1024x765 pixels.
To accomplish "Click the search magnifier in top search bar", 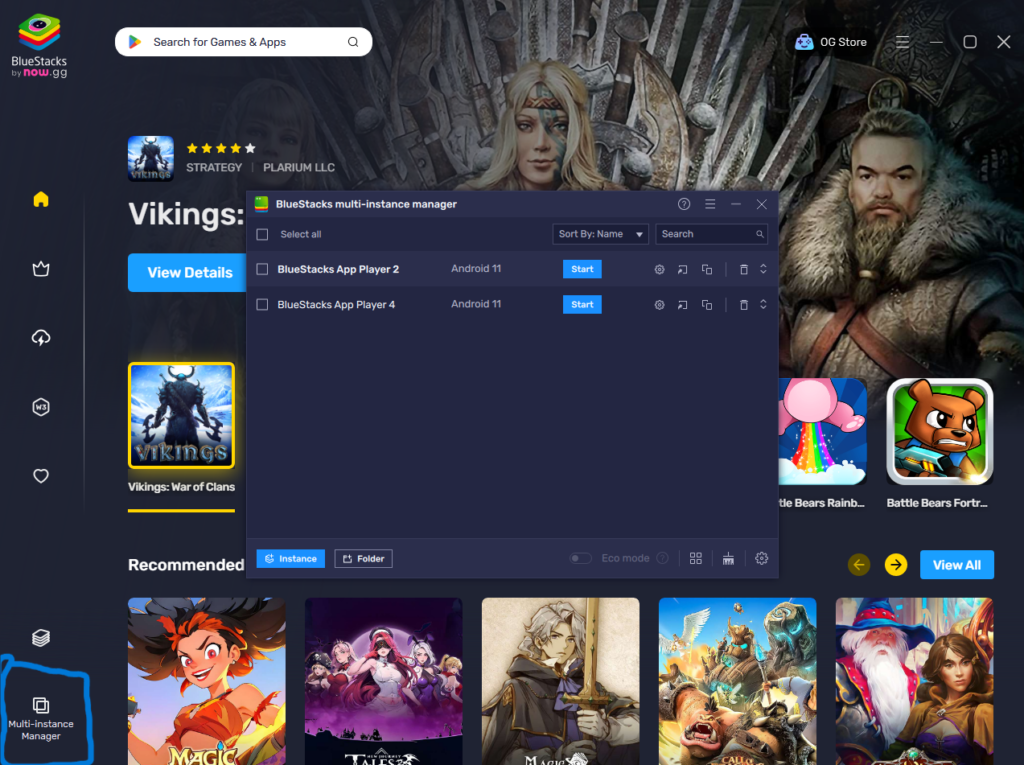I will point(353,42).
